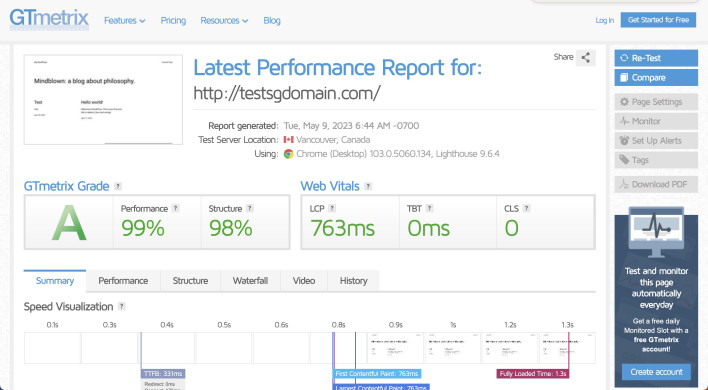Screen dimensions: 708x390
Task: Click the 0ms TBT value
Action: pos(429,228)
